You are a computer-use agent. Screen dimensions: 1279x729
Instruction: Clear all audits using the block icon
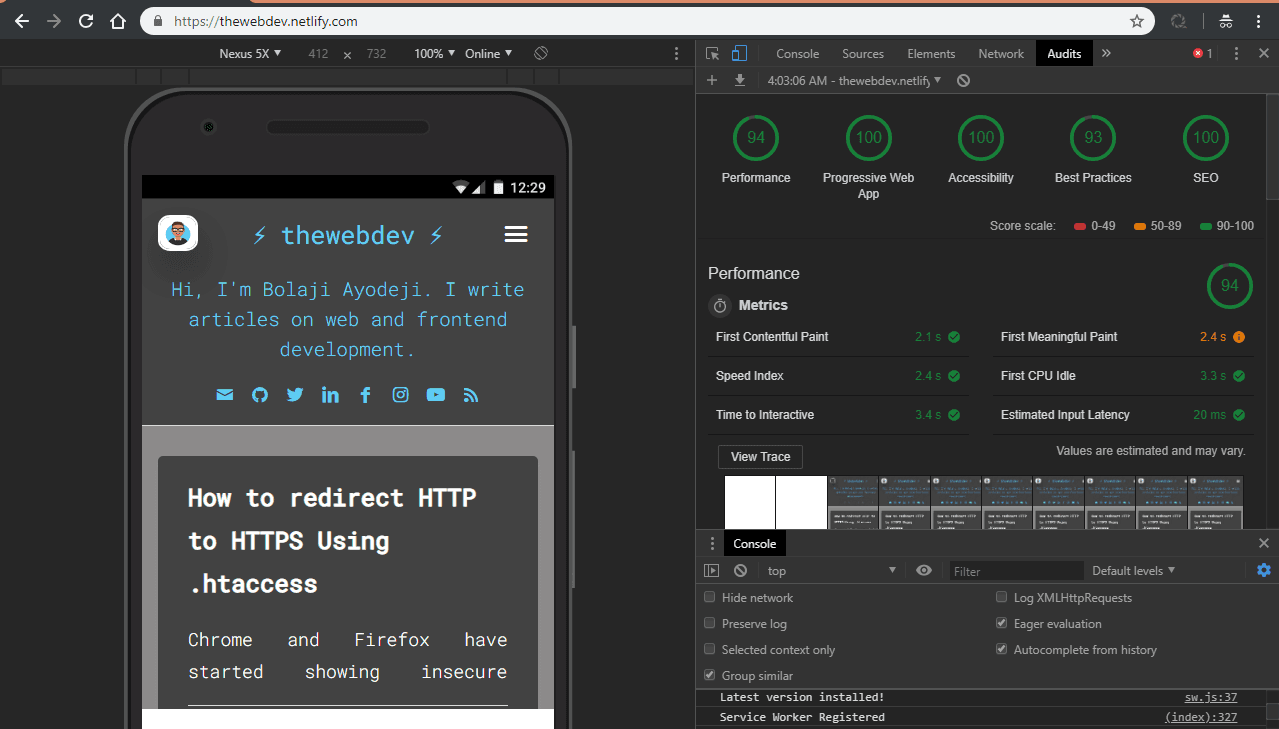[963, 80]
